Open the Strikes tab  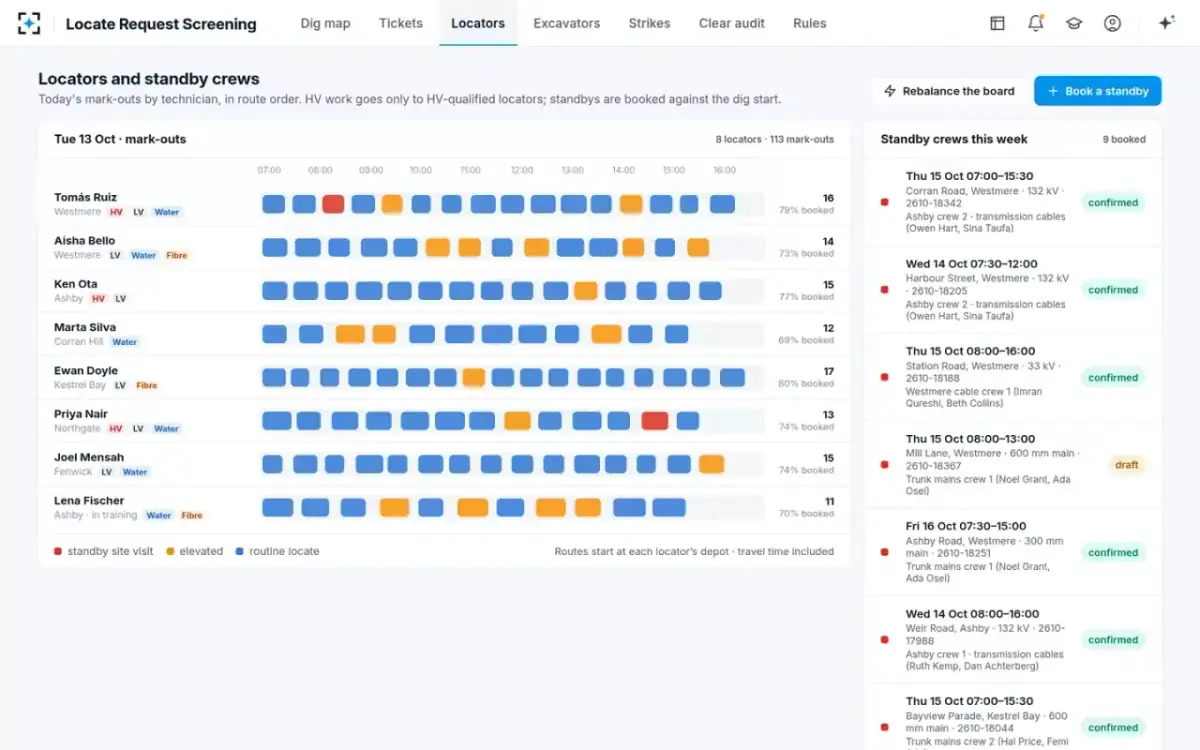(x=650, y=23)
